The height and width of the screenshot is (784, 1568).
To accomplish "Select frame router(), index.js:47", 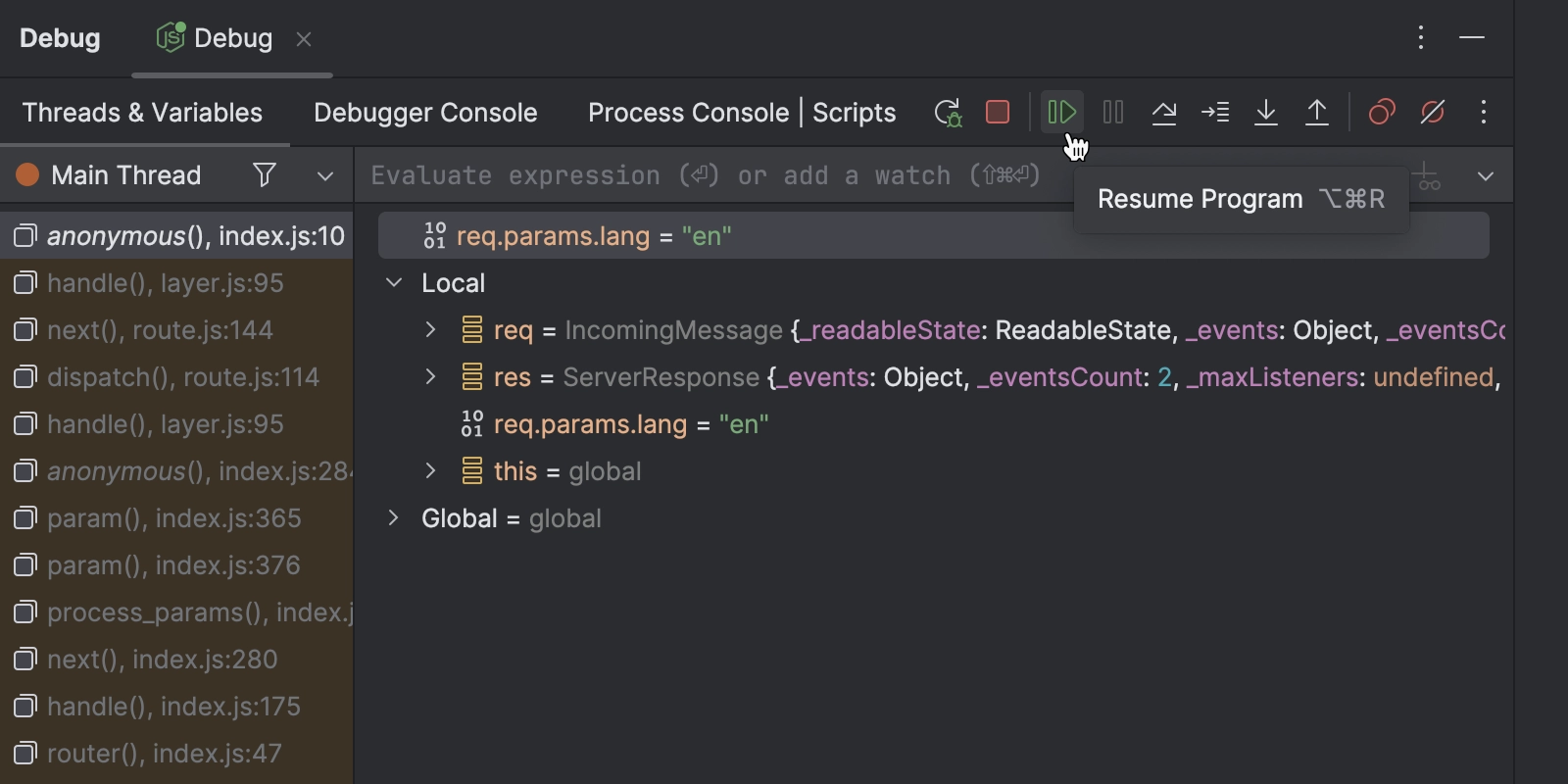I will 176,754.
